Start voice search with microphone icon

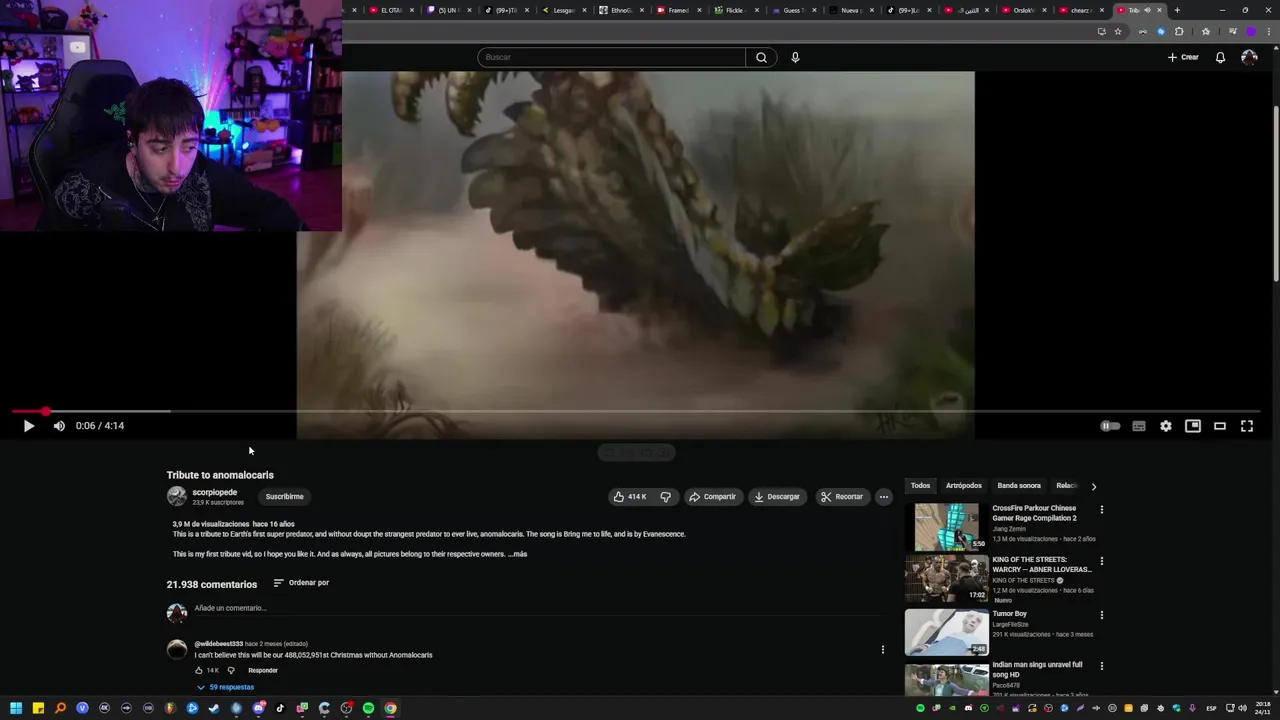click(795, 57)
